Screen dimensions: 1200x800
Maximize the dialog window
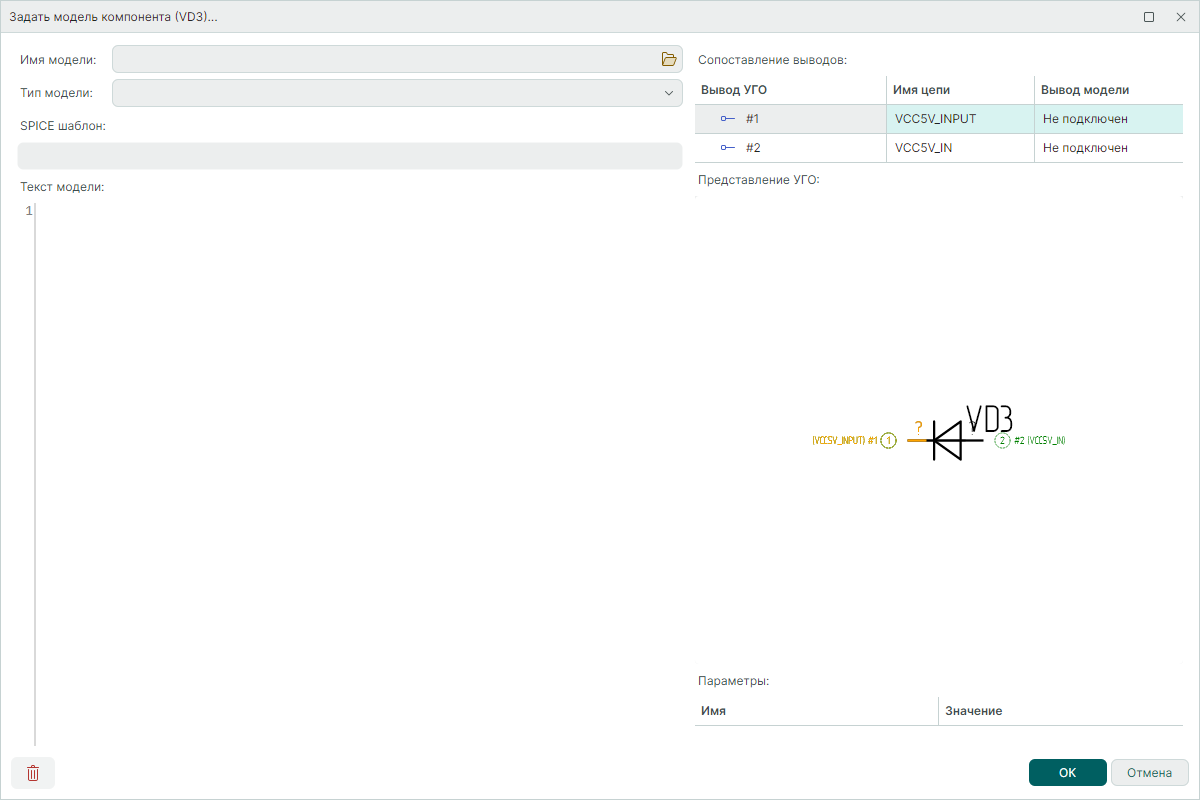[x=1149, y=17]
